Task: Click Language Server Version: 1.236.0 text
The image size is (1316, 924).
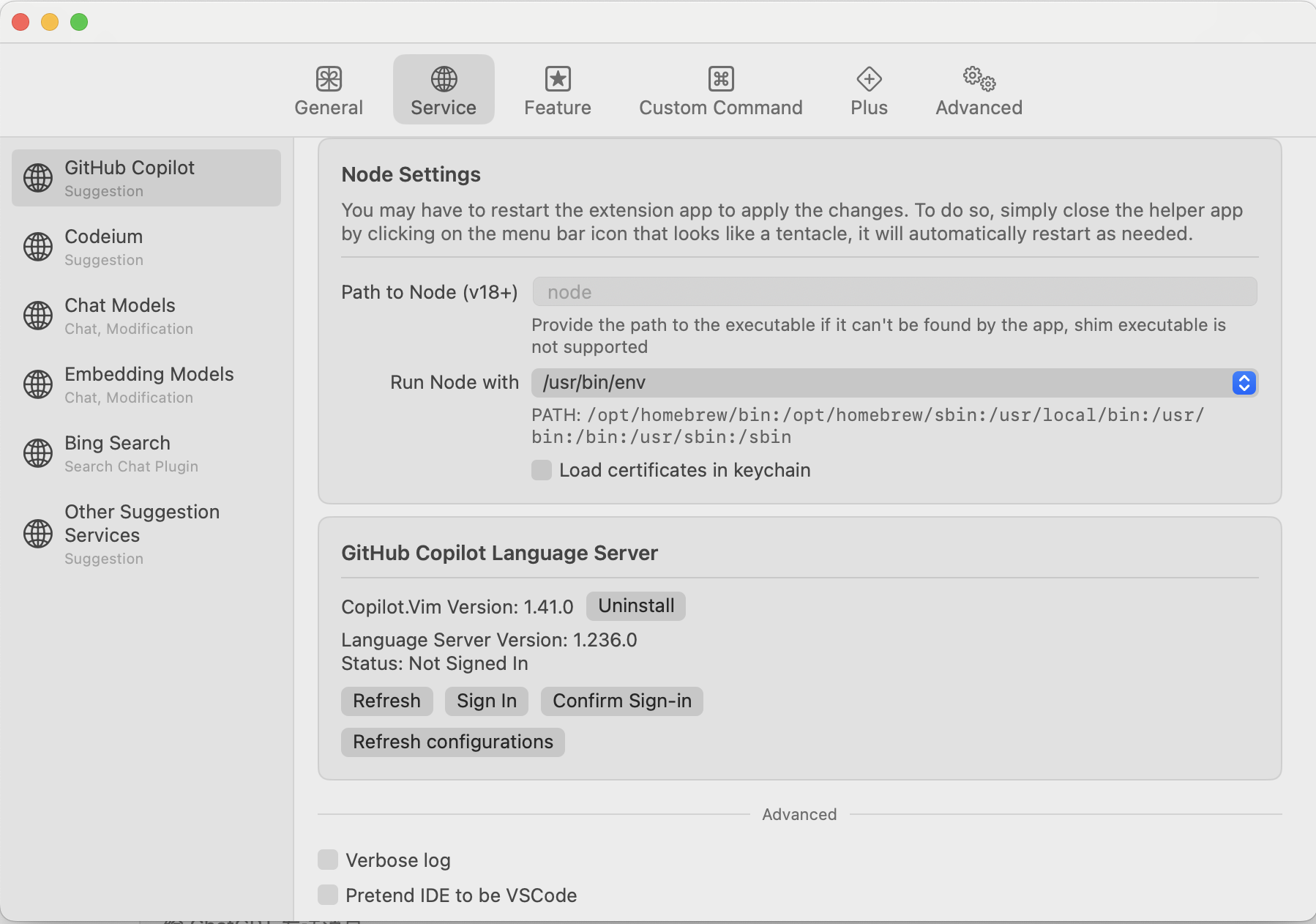Action: click(489, 640)
